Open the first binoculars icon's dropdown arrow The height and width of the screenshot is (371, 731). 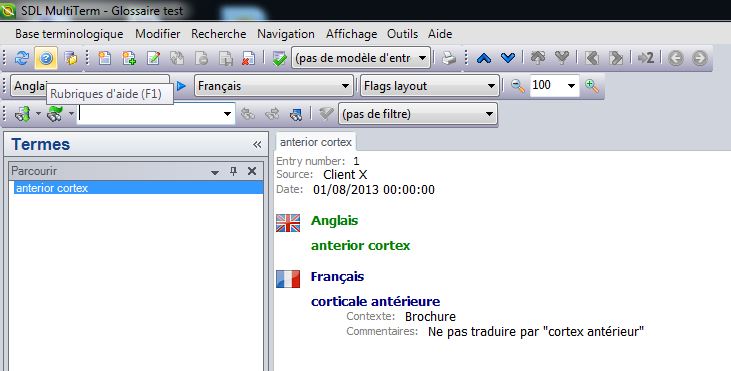pos(38,114)
